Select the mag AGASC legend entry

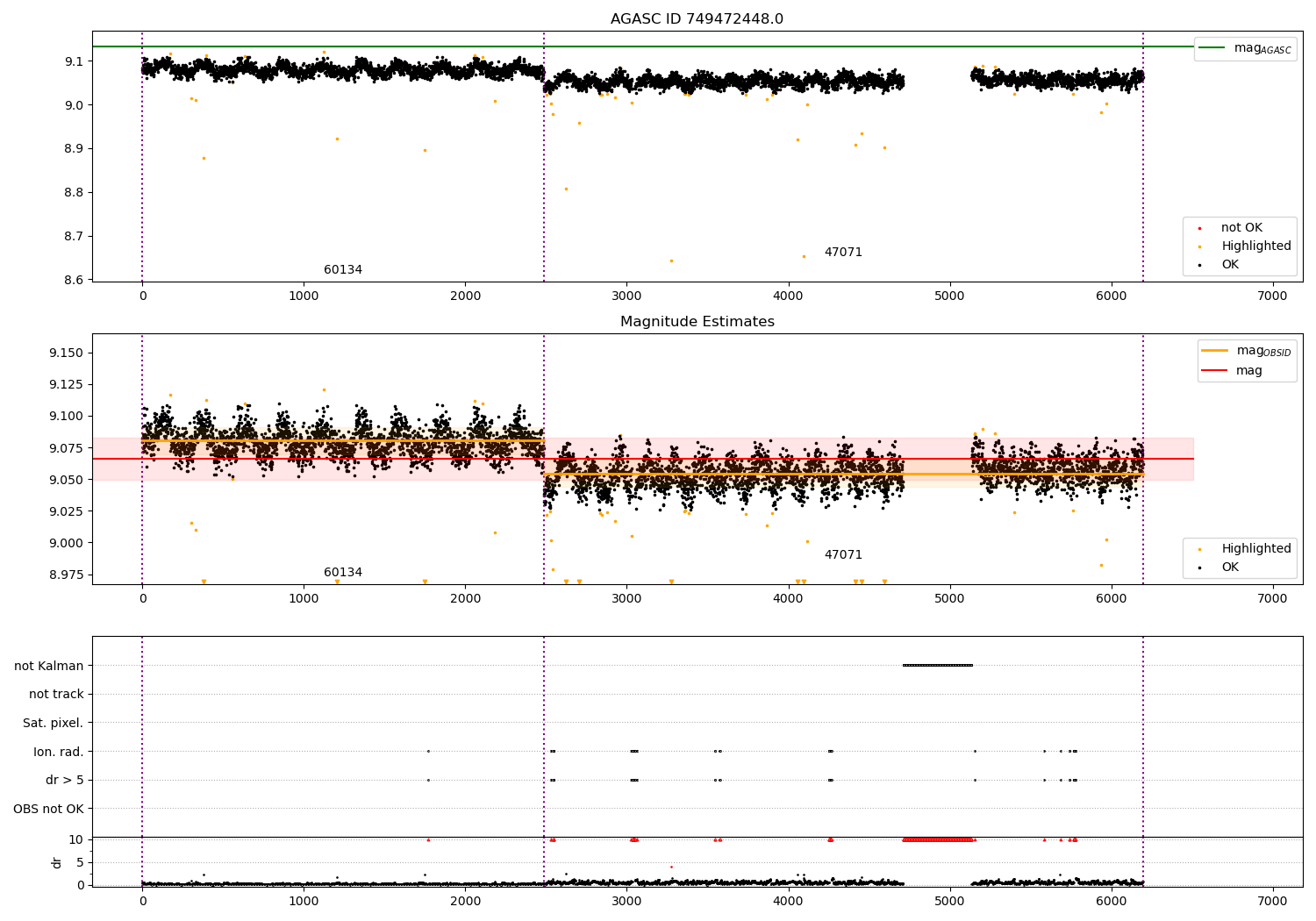[1245, 48]
